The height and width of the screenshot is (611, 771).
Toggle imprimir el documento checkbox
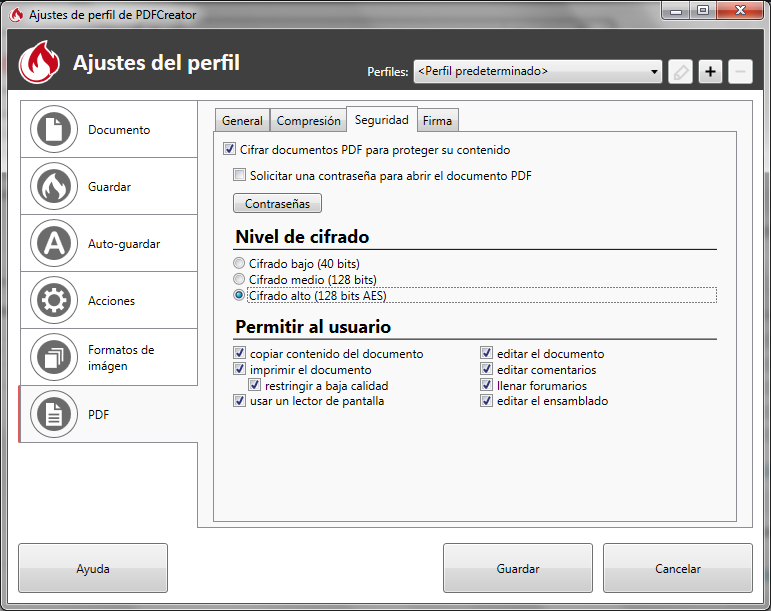[239, 369]
